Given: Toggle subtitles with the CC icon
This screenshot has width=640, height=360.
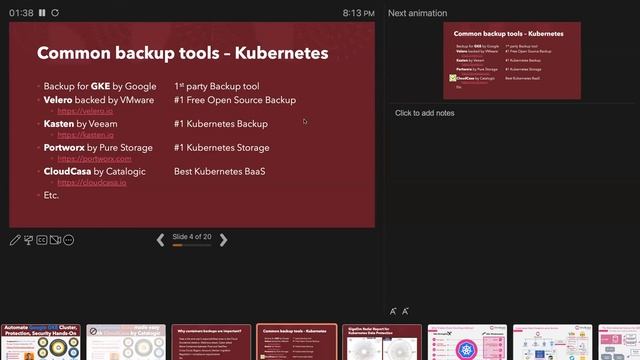Looking at the screenshot, I should point(42,240).
